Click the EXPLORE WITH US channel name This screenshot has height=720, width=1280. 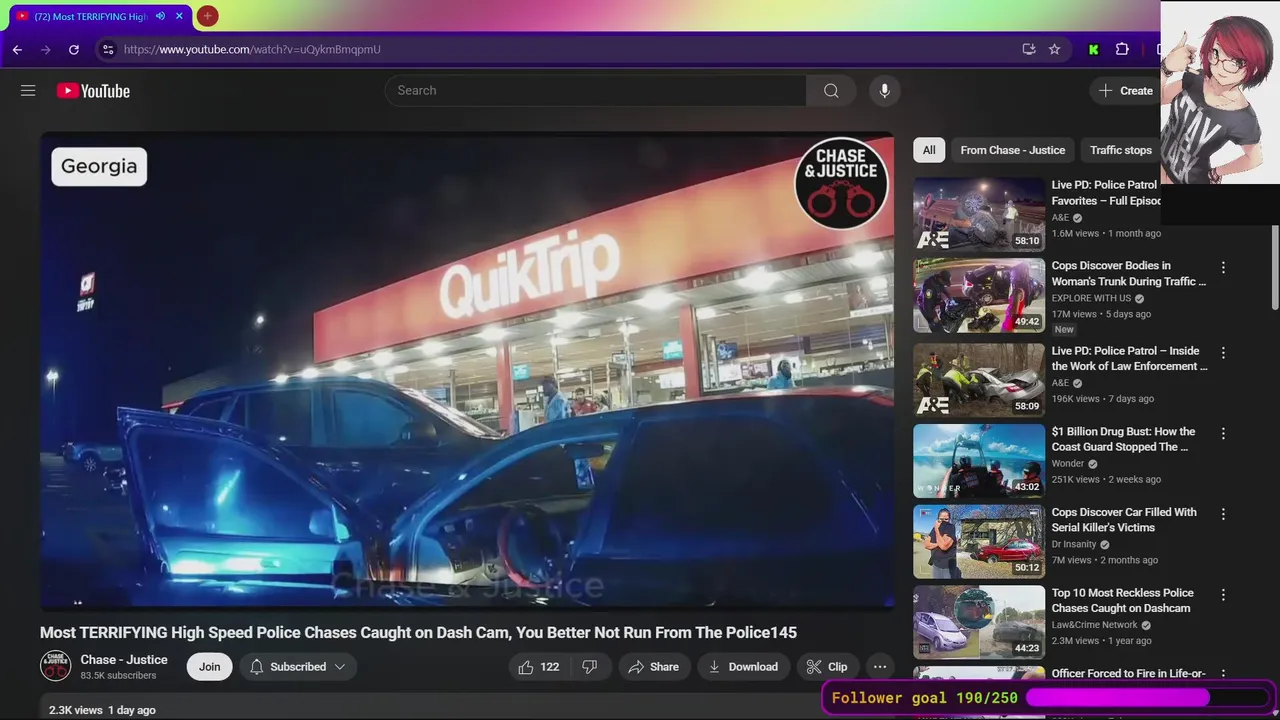tap(1093, 298)
